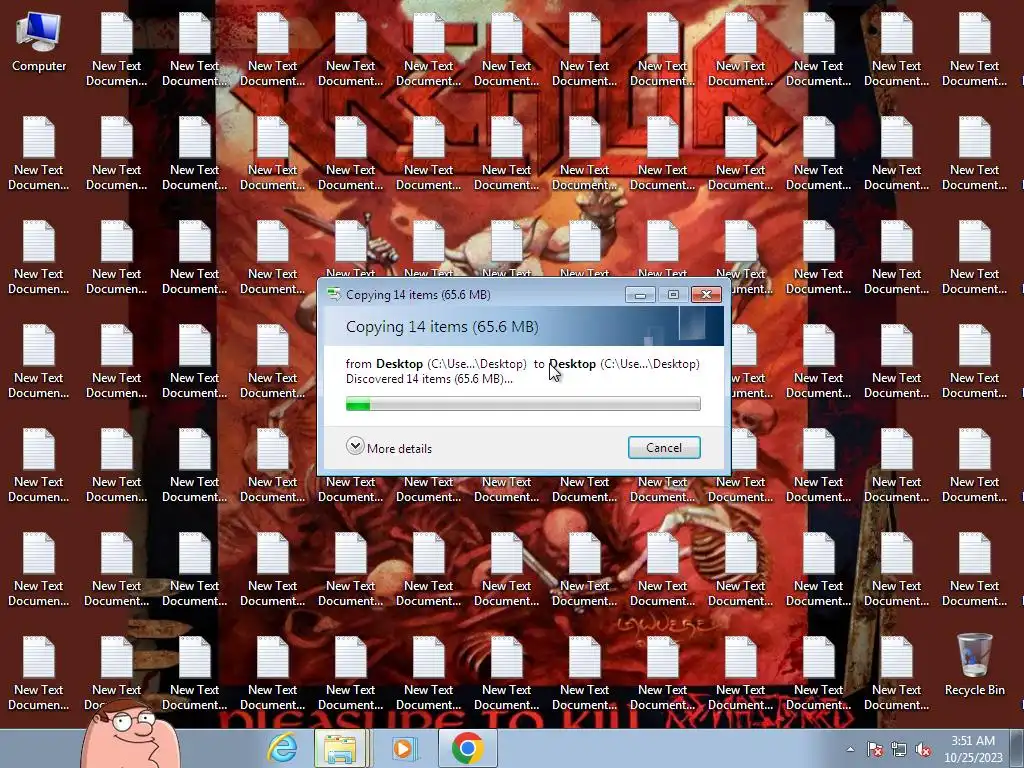Click the 'Discovered 14 items (65.6 MB)...' text
This screenshot has height=768, width=1024.
tap(429, 379)
